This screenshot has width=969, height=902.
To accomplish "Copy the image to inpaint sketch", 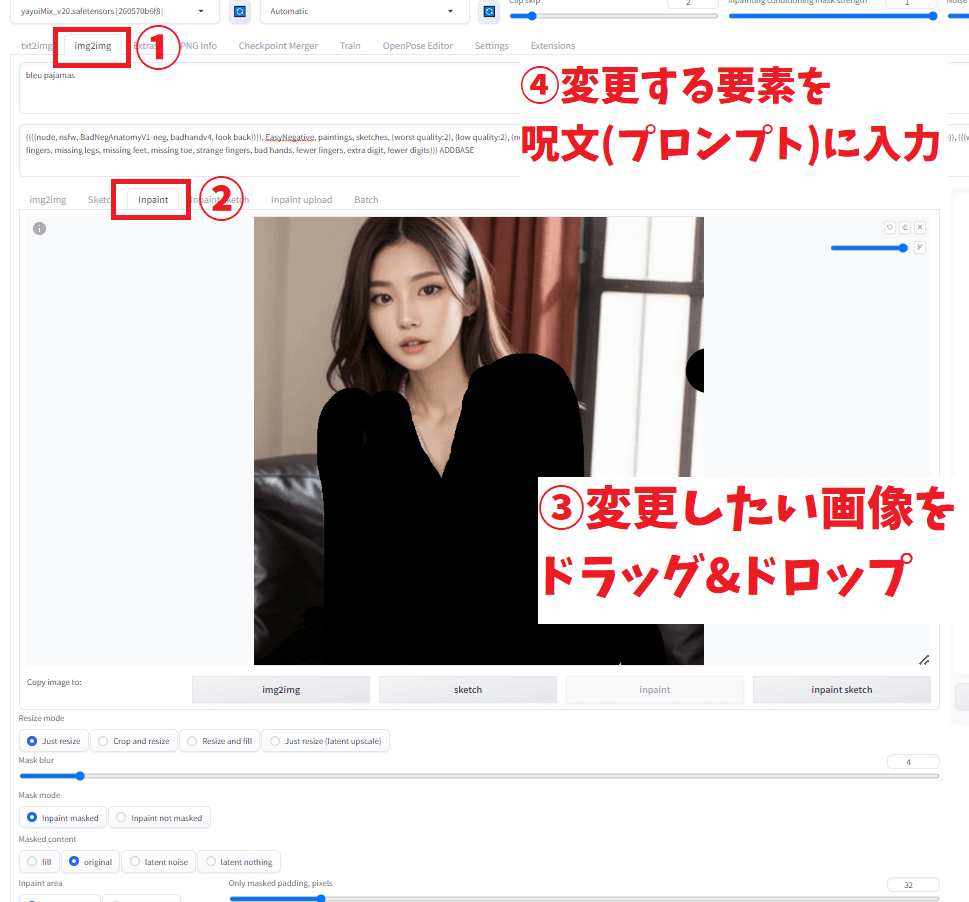I will pos(841,690).
